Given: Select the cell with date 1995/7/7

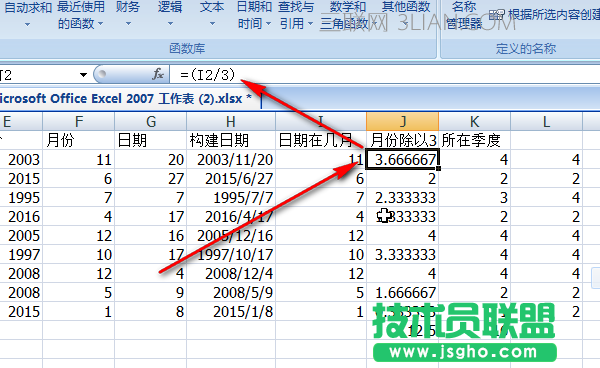Looking at the screenshot, I should coord(231,197).
